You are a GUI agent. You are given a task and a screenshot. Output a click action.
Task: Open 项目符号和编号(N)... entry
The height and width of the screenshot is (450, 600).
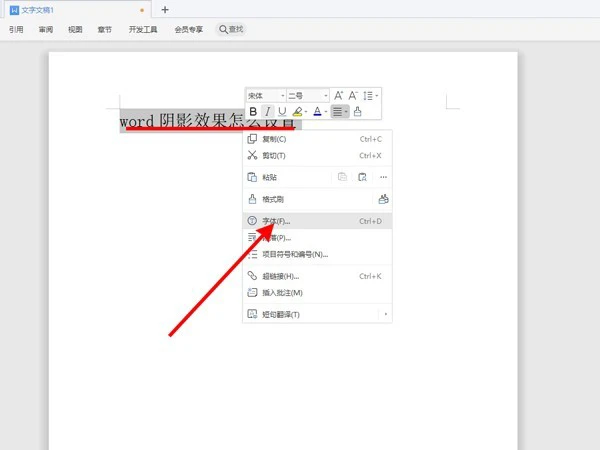(x=317, y=254)
